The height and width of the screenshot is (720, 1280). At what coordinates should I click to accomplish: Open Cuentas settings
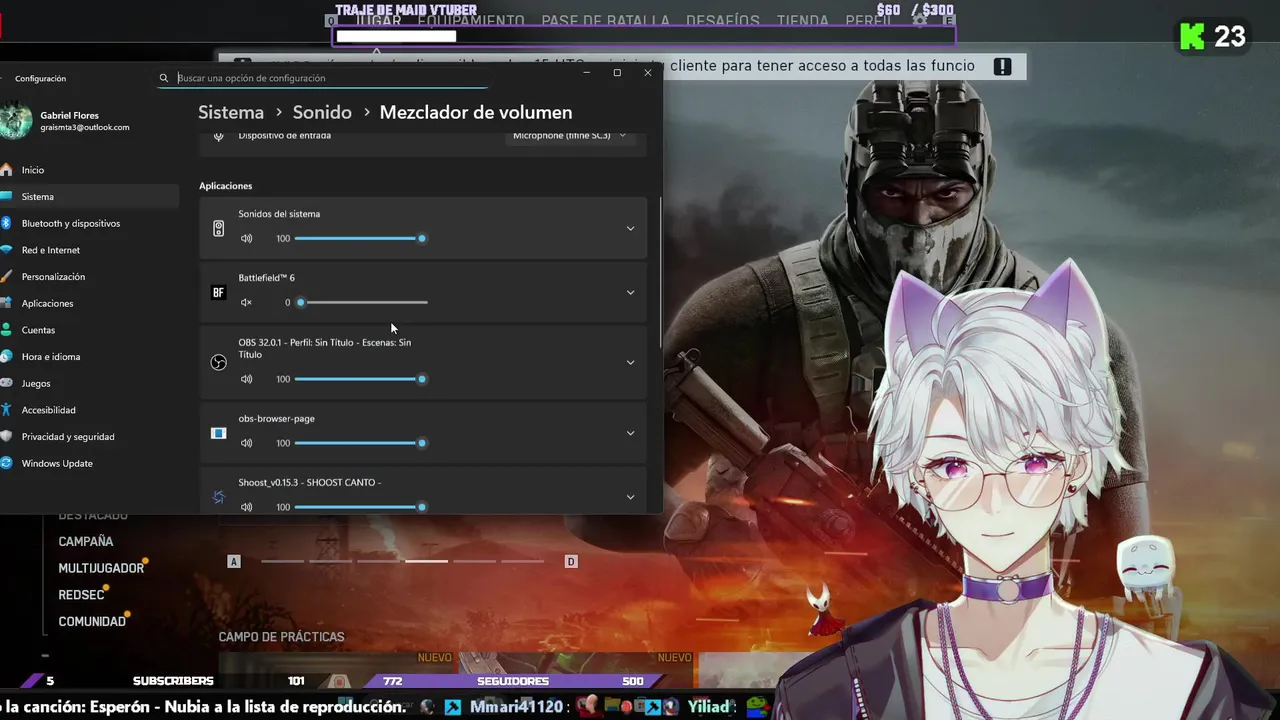pyautogui.click(x=89, y=330)
